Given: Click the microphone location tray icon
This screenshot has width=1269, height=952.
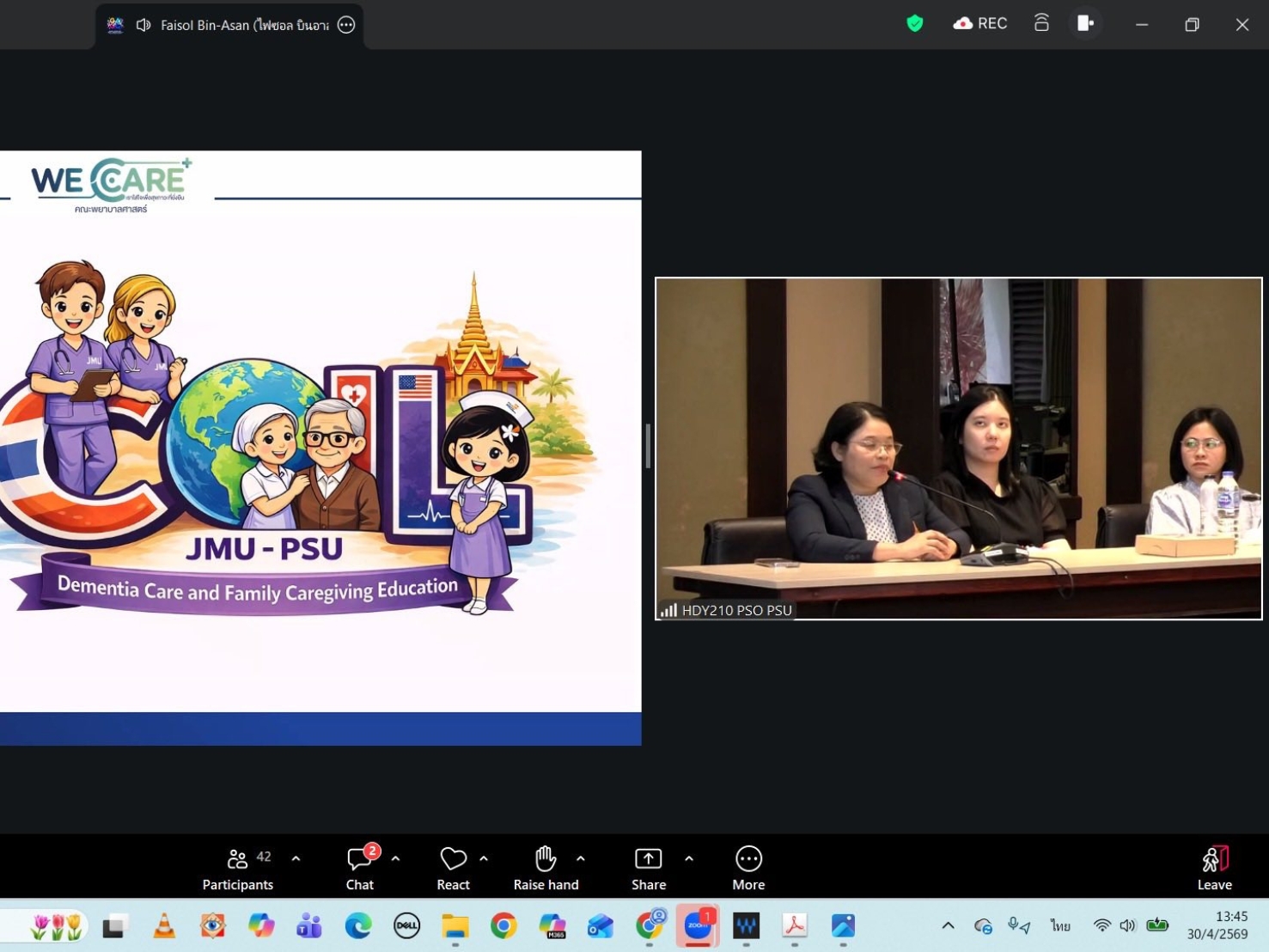Looking at the screenshot, I should [x=1019, y=925].
